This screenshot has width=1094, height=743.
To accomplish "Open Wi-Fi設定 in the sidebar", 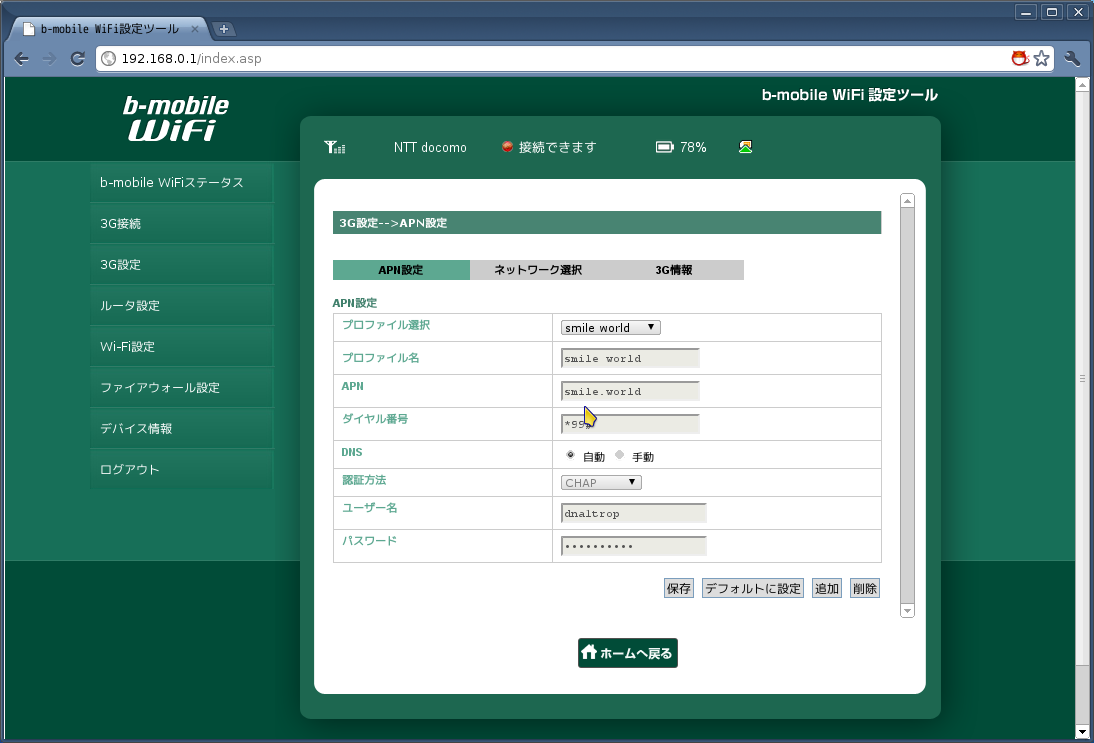I will point(182,347).
